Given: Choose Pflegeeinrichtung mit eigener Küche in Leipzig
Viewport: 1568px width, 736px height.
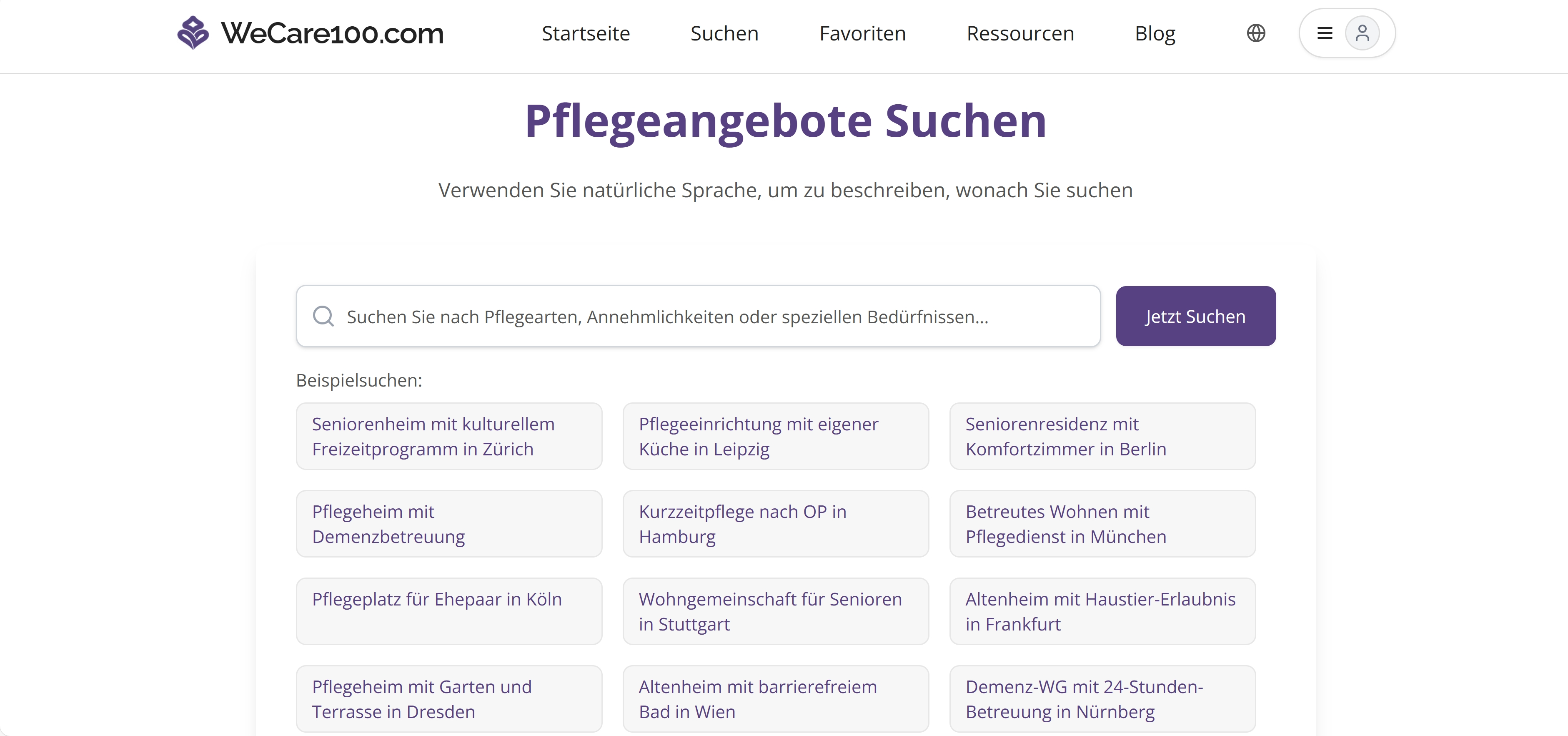Looking at the screenshot, I should coord(776,436).
